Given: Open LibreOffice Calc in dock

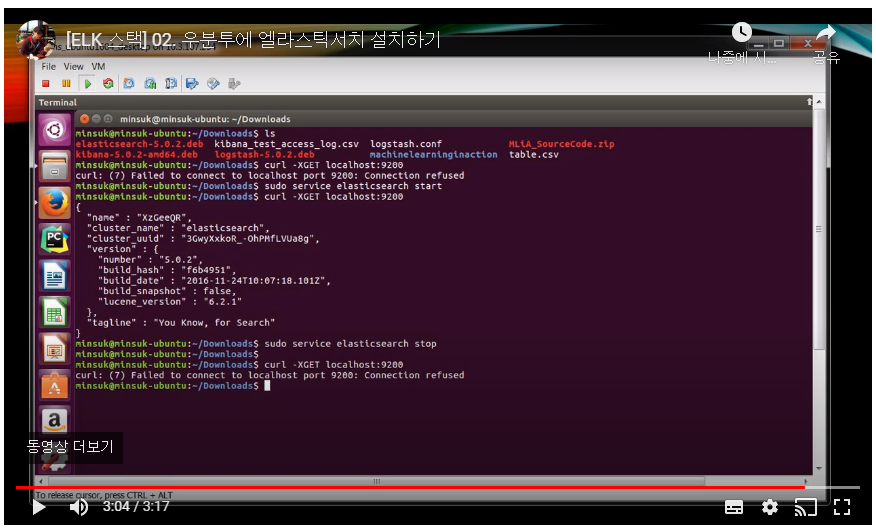Looking at the screenshot, I should click(x=54, y=312).
